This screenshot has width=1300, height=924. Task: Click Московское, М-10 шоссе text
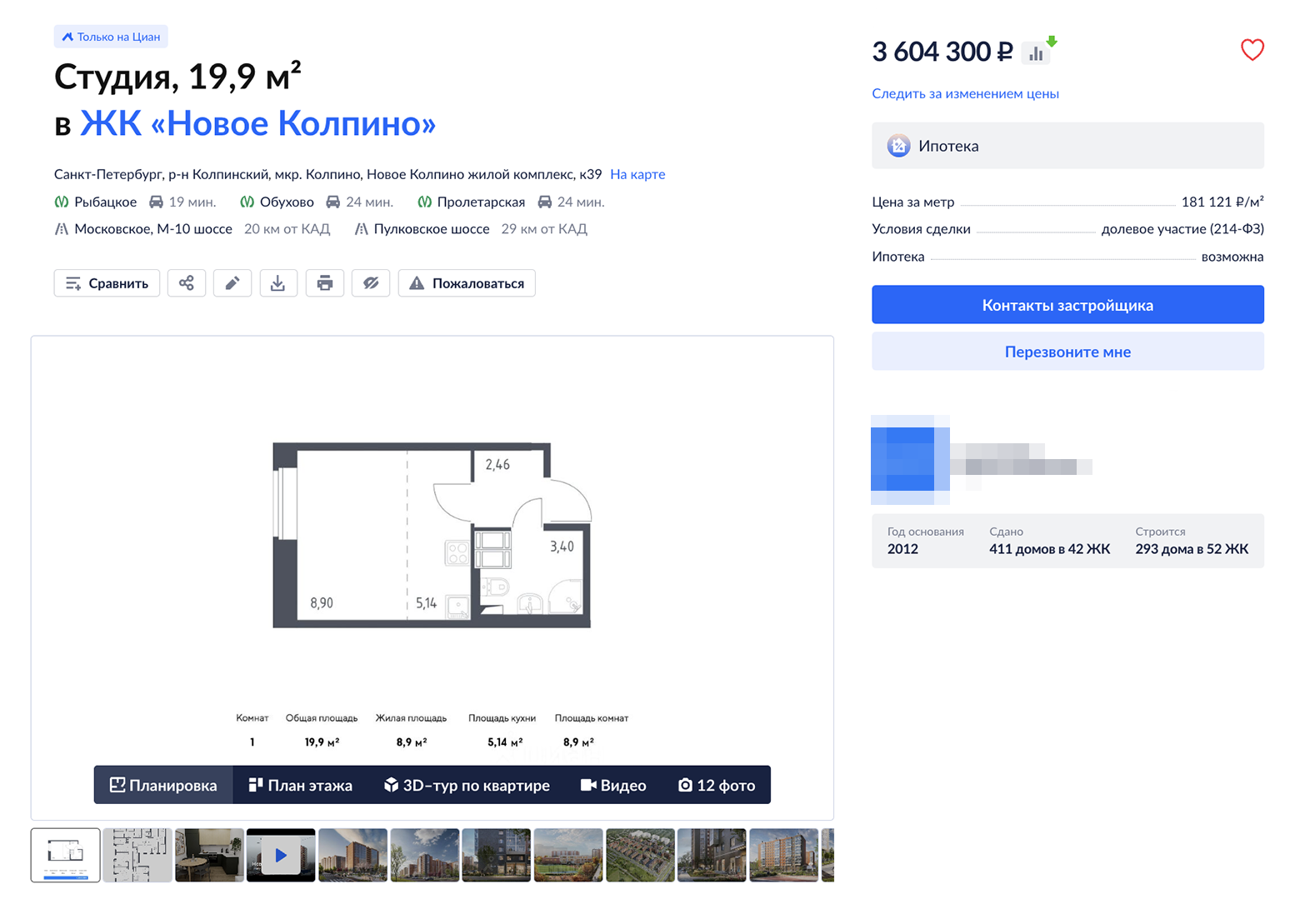click(x=153, y=228)
